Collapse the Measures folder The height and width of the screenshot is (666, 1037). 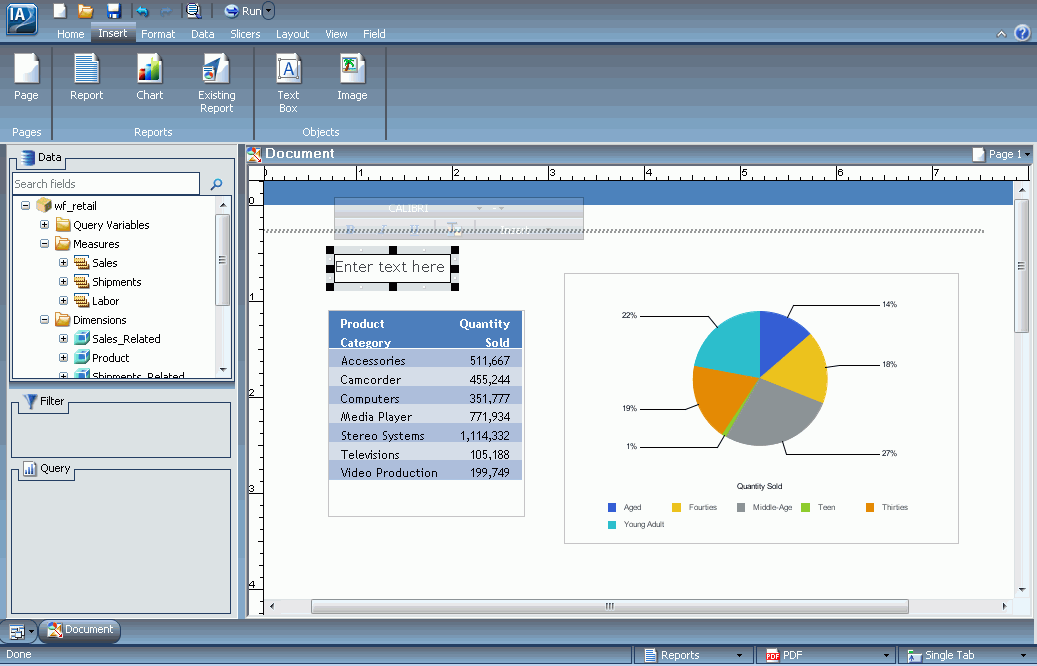(x=44, y=243)
